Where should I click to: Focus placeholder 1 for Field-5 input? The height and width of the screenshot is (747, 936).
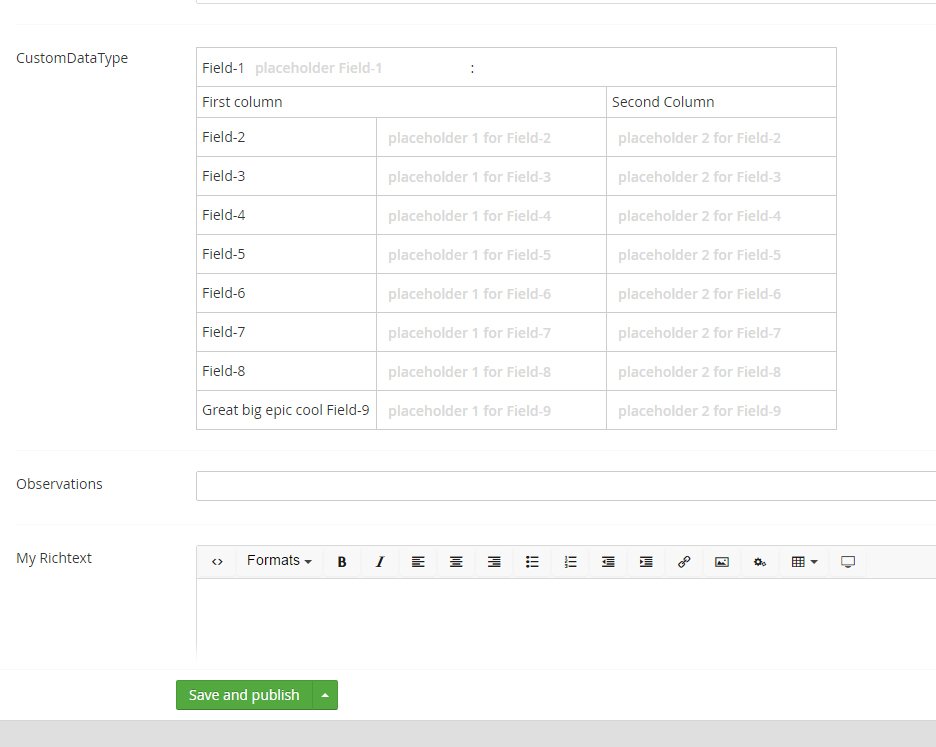pyautogui.click(x=491, y=255)
